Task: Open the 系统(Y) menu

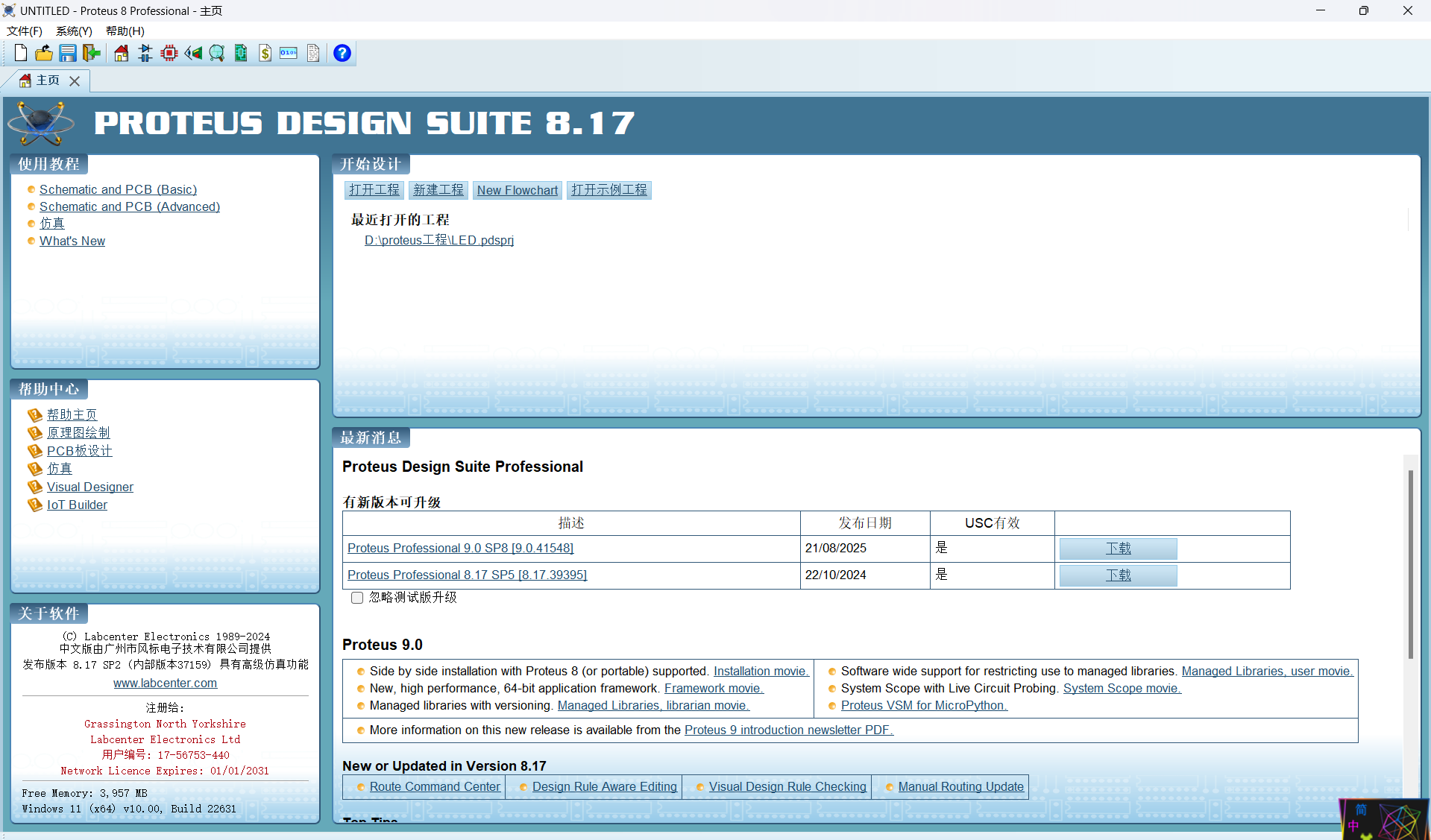Action: tap(74, 31)
